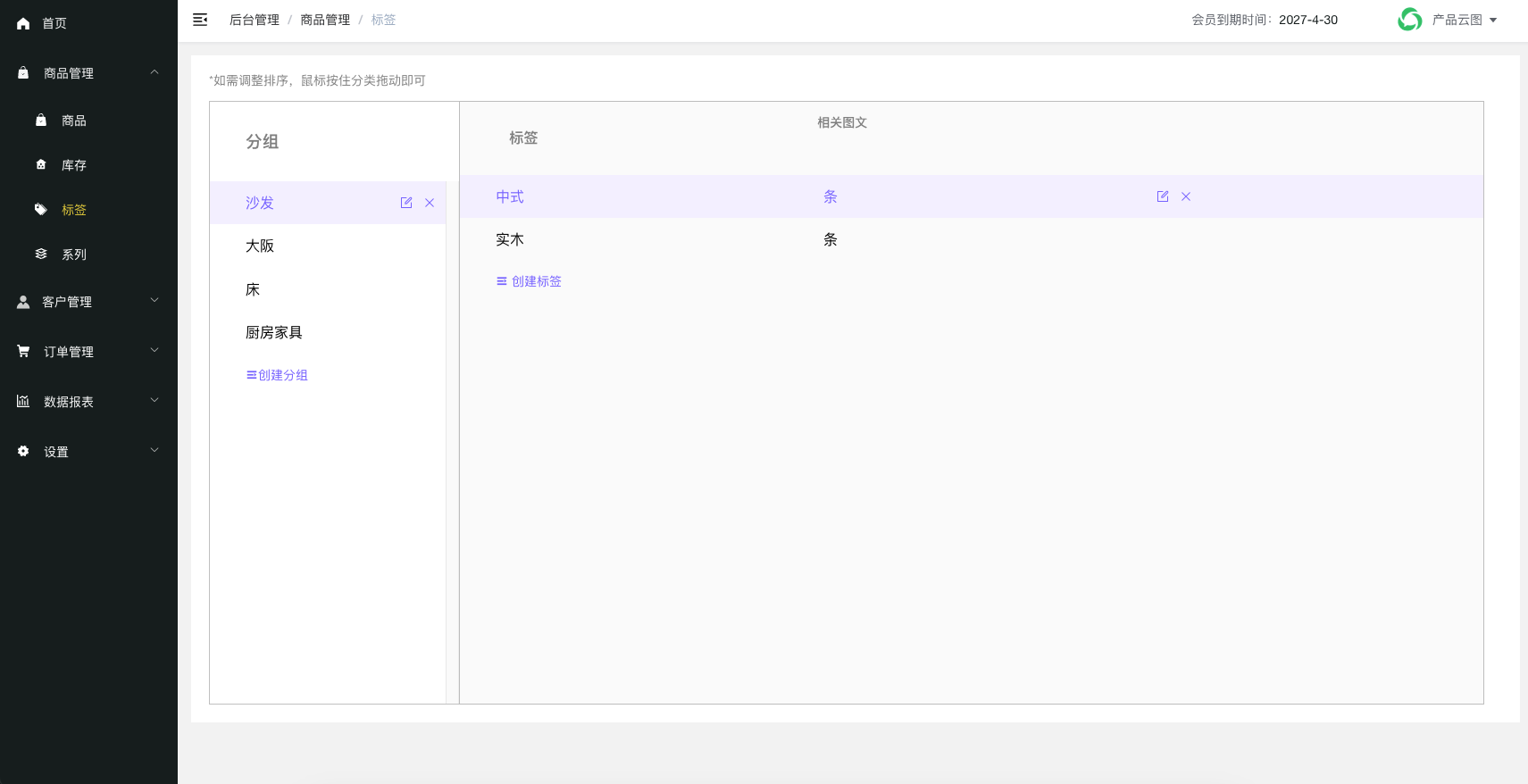Delete the 中式 tag with X icon
The height and width of the screenshot is (784, 1528).
coord(1186,196)
